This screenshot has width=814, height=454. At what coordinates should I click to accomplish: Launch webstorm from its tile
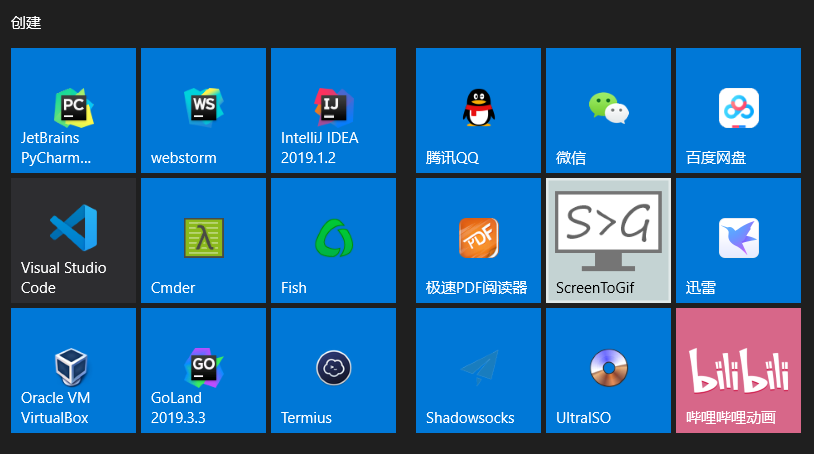[x=204, y=111]
